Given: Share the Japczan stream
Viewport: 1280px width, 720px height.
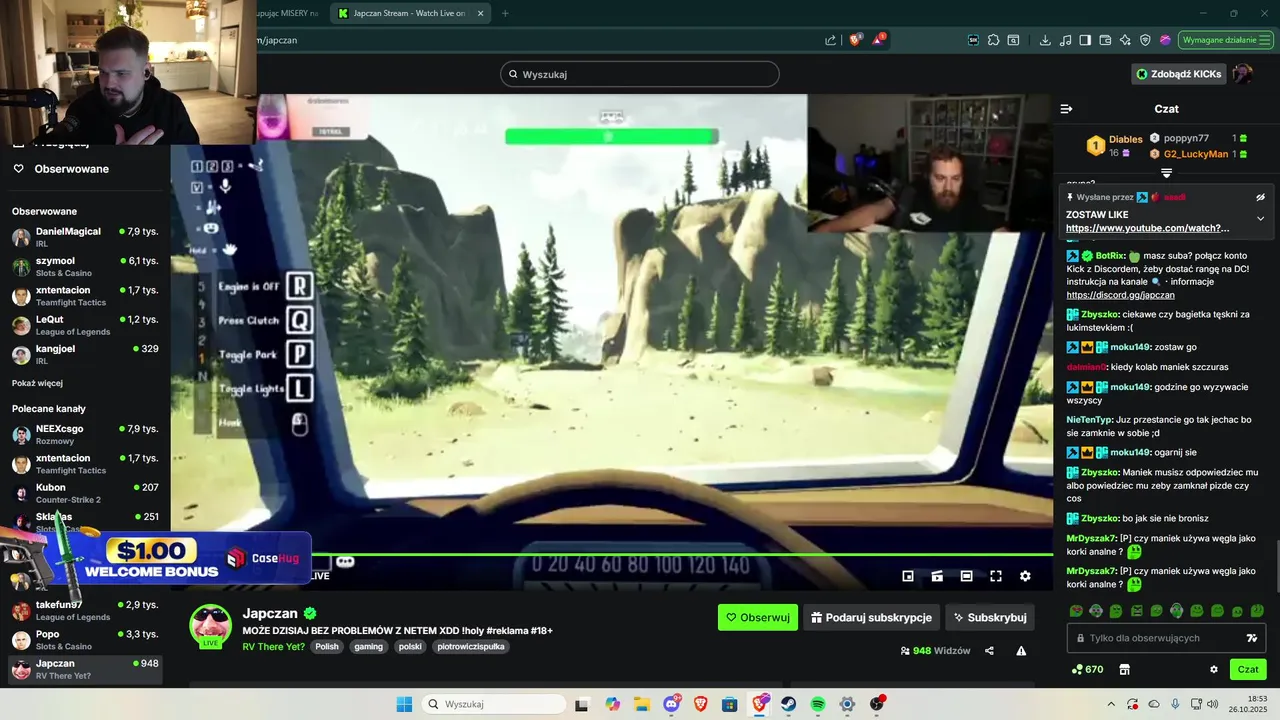Looking at the screenshot, I should [x=989, y=651].
